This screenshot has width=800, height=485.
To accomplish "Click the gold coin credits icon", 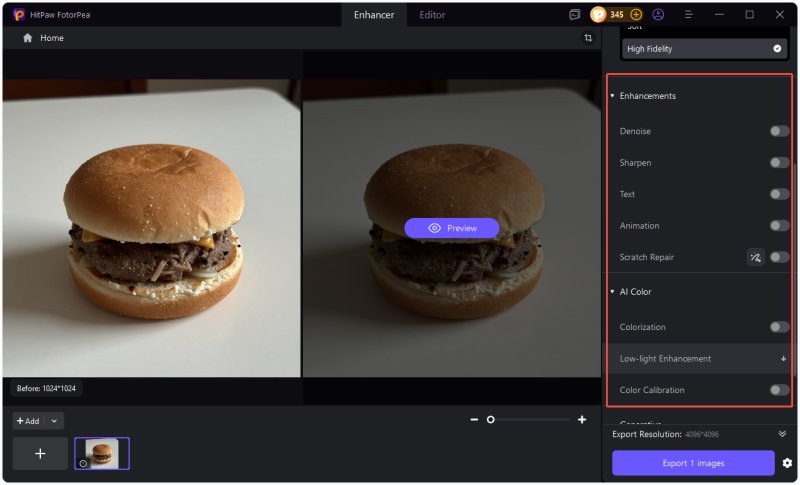I will [x=598, y=15].
